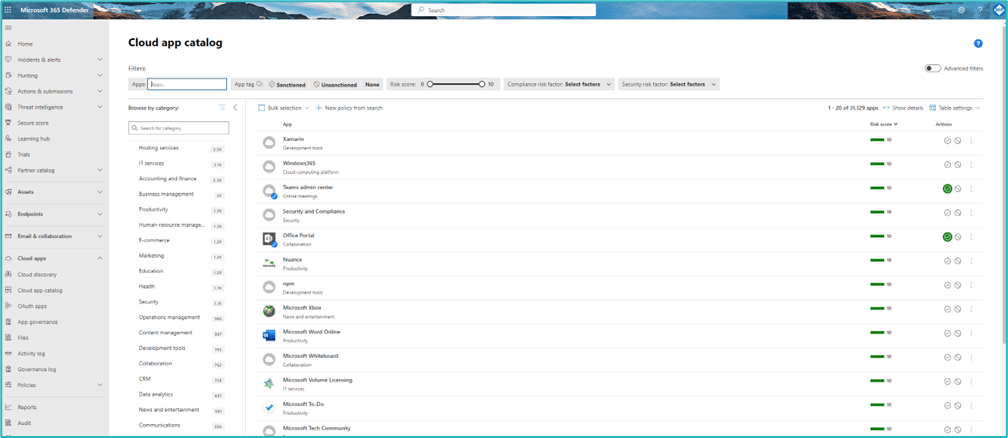
Task: Open settings gear in the top bar
Action: [x=961, y=10]
